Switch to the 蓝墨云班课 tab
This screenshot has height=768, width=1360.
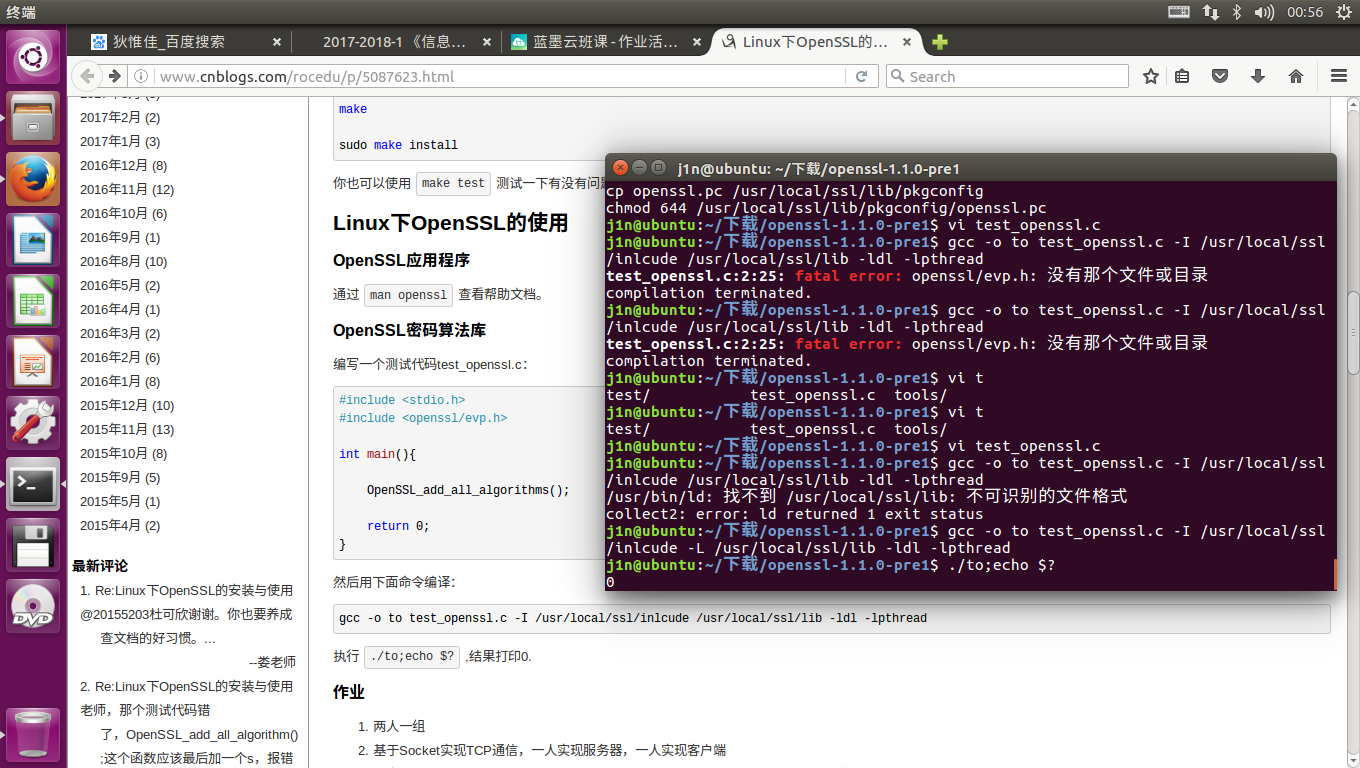[x=604, y=42]
